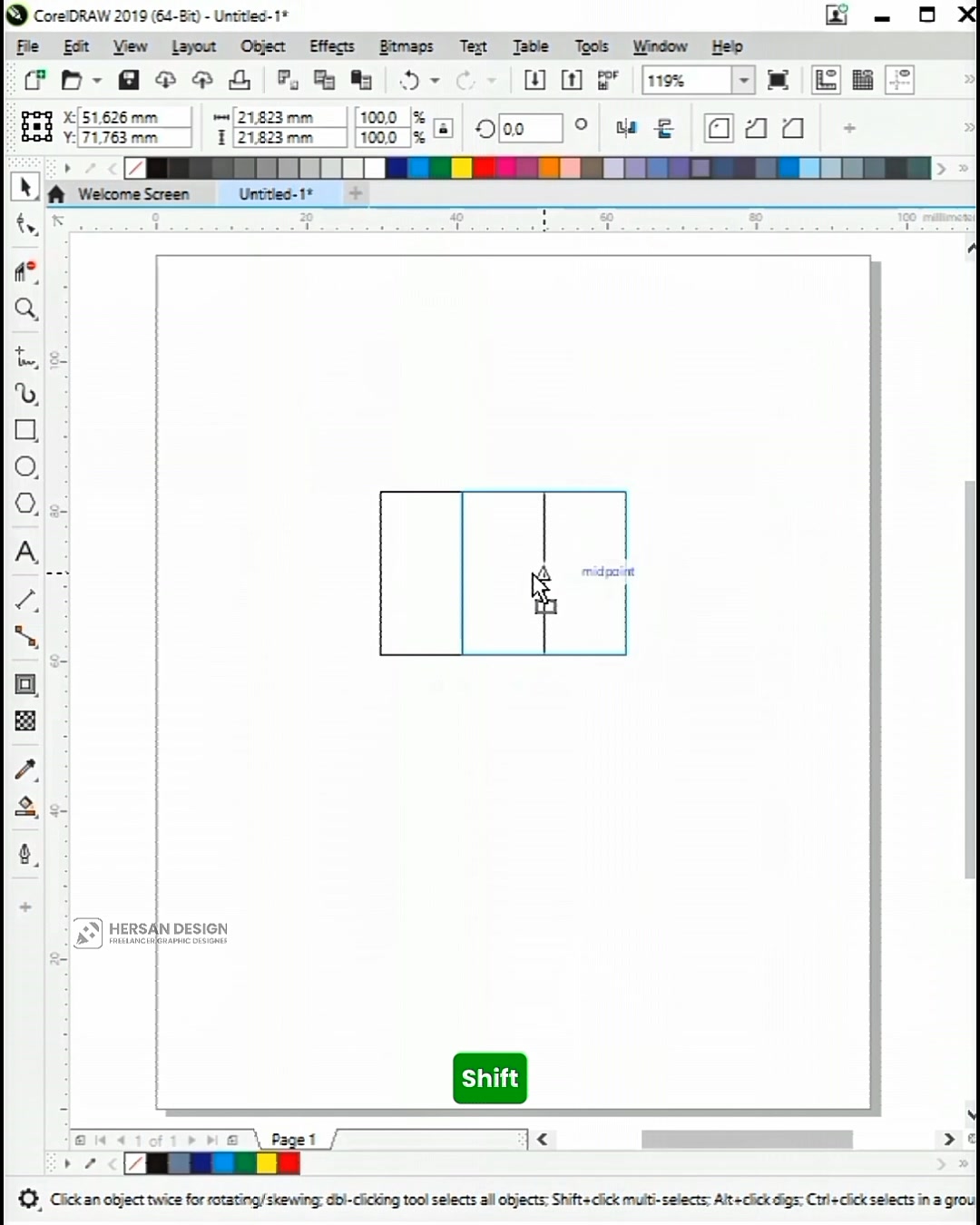Screen dimensions: 980x1225
Task: Toggle Mirror vertically button
Action: (x=665, y=128)
